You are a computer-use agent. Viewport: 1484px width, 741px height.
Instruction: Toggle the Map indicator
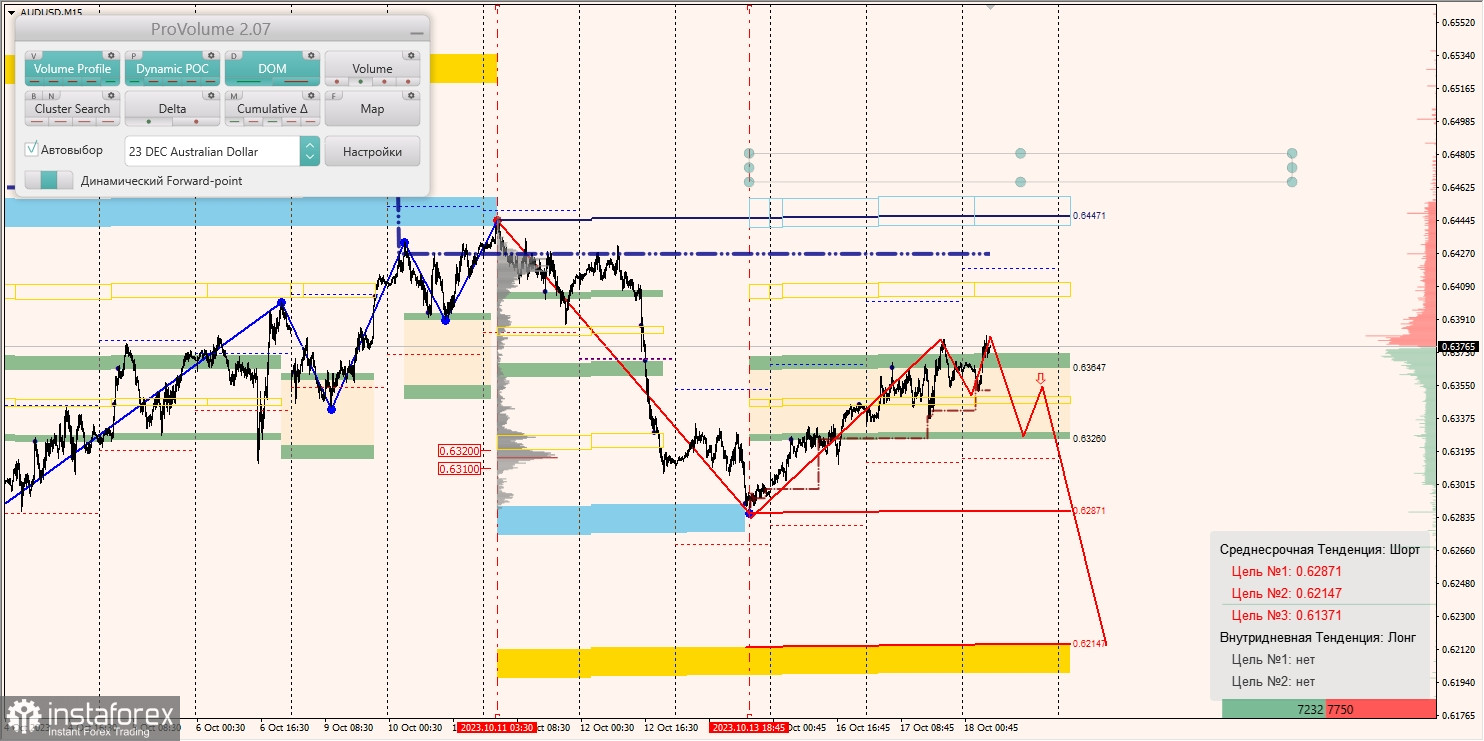372,108
